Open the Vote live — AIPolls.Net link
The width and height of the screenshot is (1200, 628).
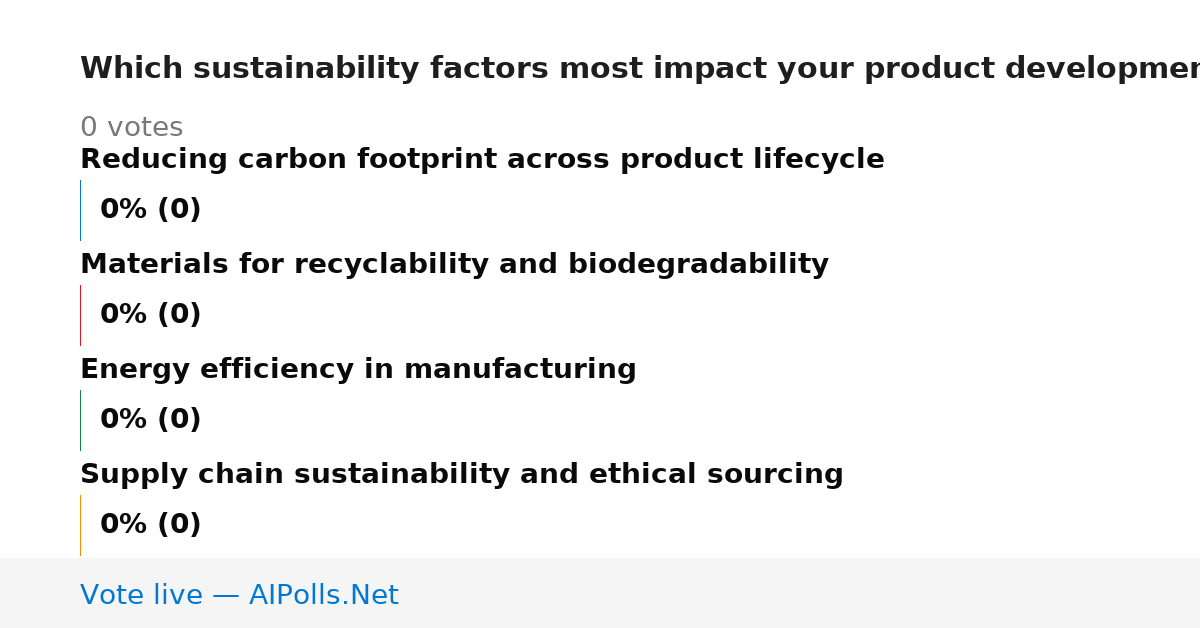pos(239,596)
